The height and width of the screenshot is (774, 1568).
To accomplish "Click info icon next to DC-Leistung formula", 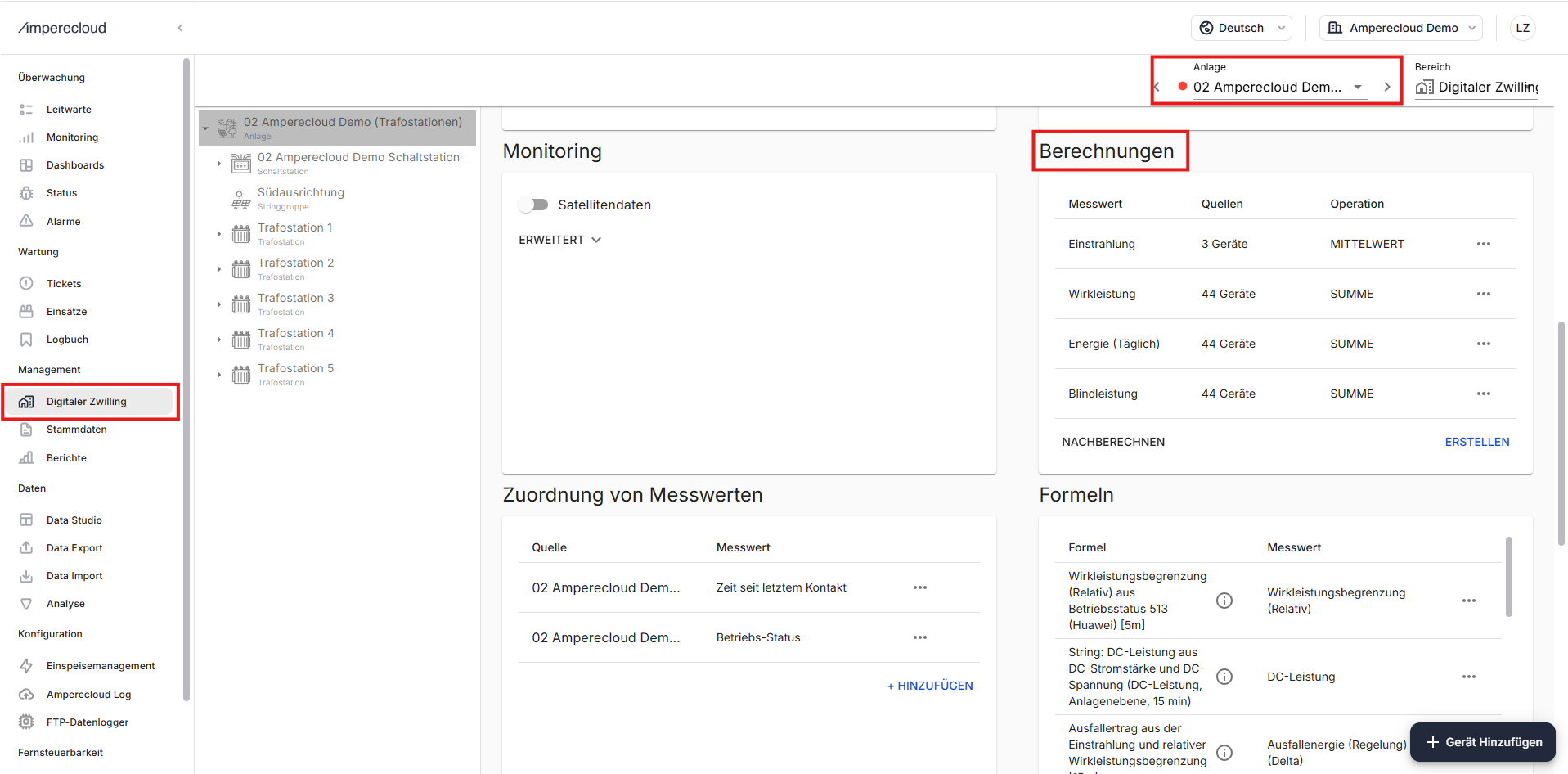I will [1224, 677].
